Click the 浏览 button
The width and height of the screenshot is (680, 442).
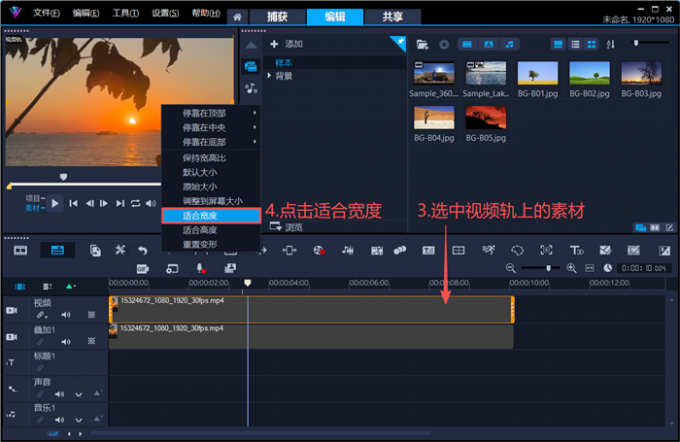click(x=286, y=227)
